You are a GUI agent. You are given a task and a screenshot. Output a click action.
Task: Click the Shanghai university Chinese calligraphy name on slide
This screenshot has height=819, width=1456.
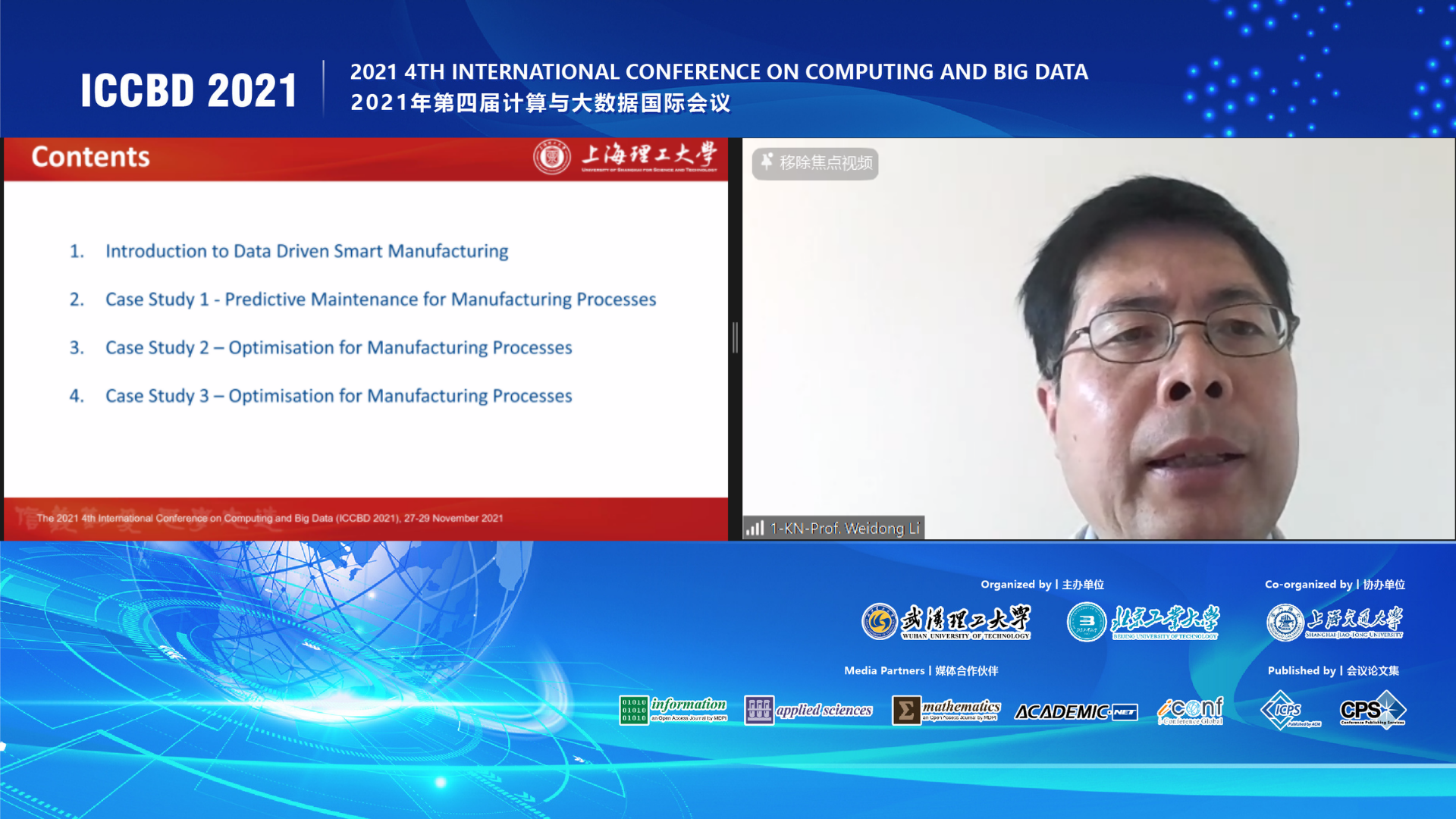(x=649, y=155)
